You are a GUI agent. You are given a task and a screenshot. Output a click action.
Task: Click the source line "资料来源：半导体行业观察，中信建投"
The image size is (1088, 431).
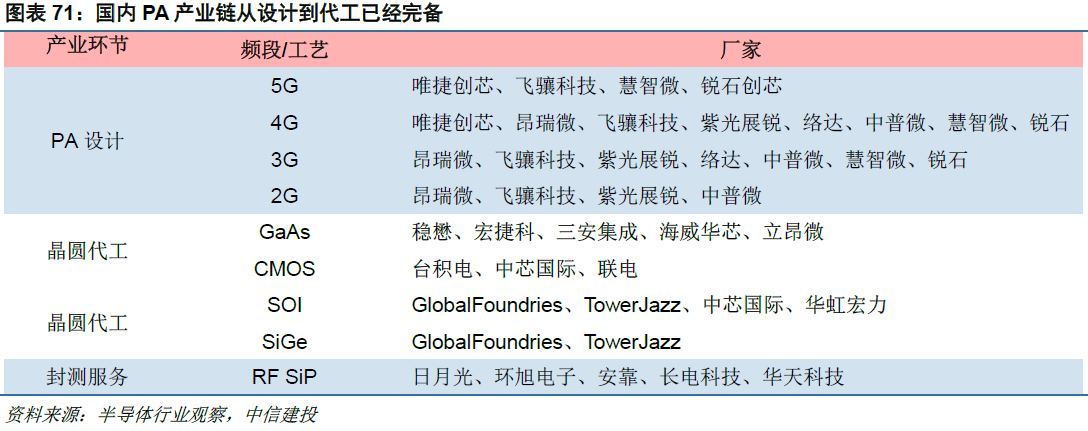(161, 415)
